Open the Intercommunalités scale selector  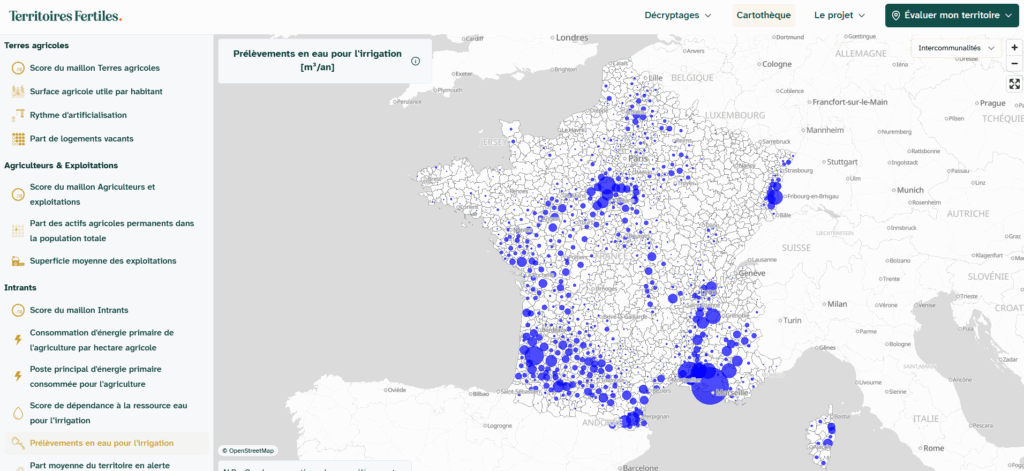click(x=957, y=48)
